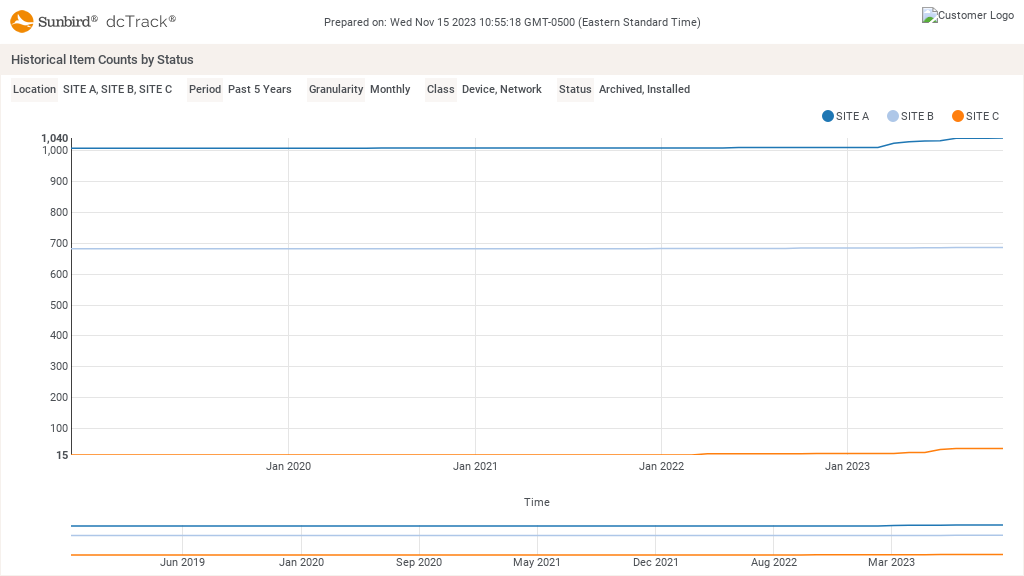Click the Sunbird bird logo icon

point(22,21)
